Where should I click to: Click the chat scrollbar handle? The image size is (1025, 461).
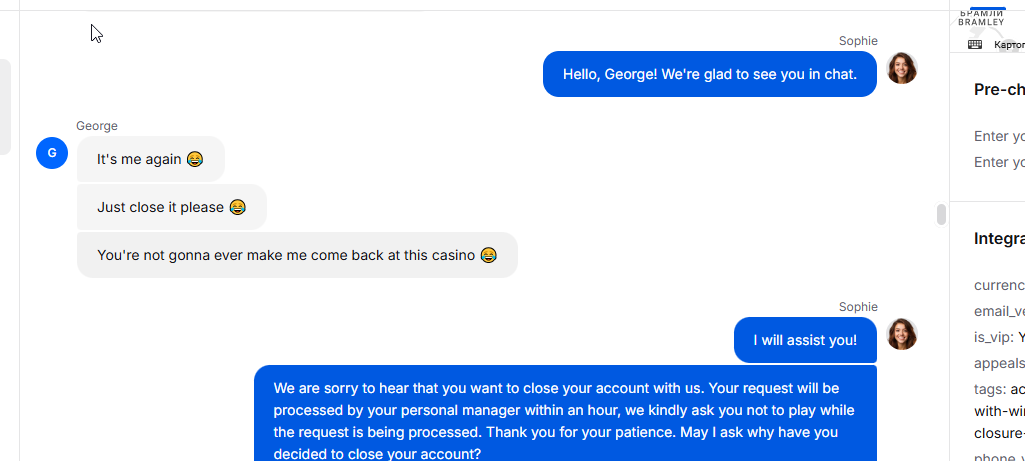(941, 214)
